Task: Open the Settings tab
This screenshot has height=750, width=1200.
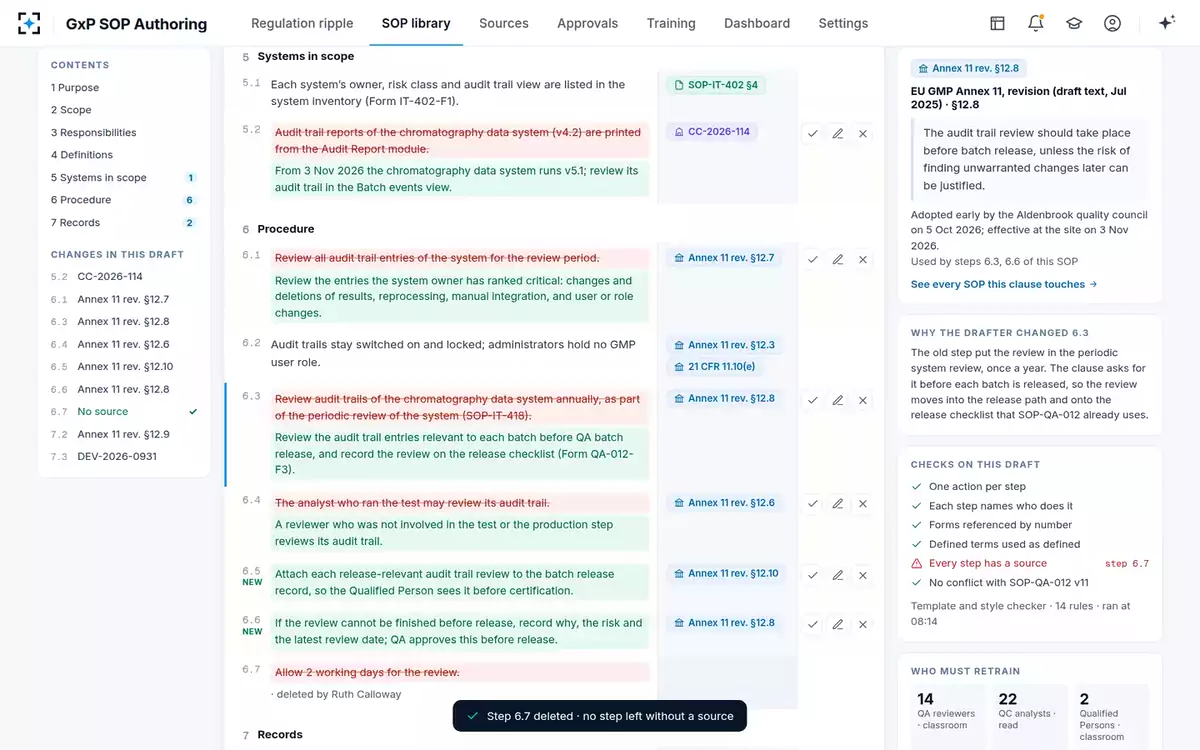Action: 843,23
